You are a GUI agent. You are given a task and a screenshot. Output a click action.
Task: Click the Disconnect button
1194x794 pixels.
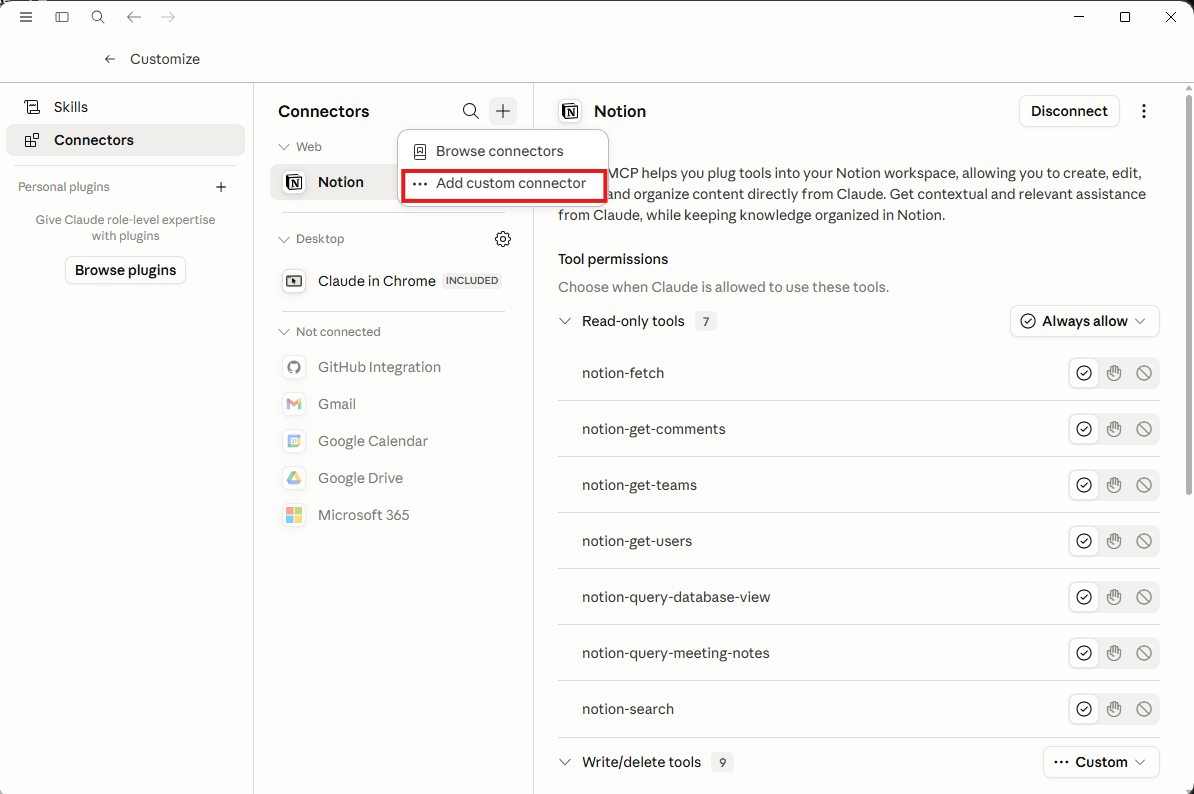(1069, 111)
